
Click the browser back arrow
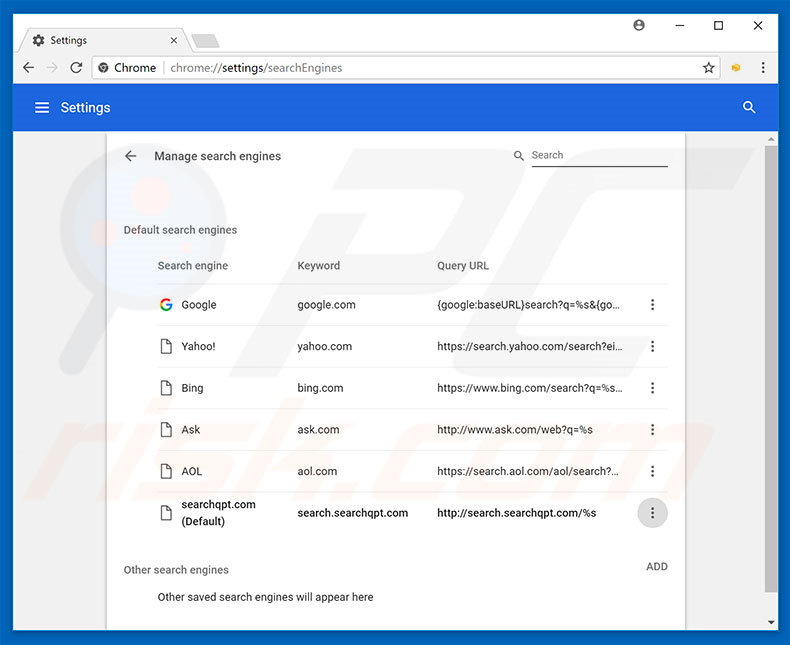[x=29, y=68]
